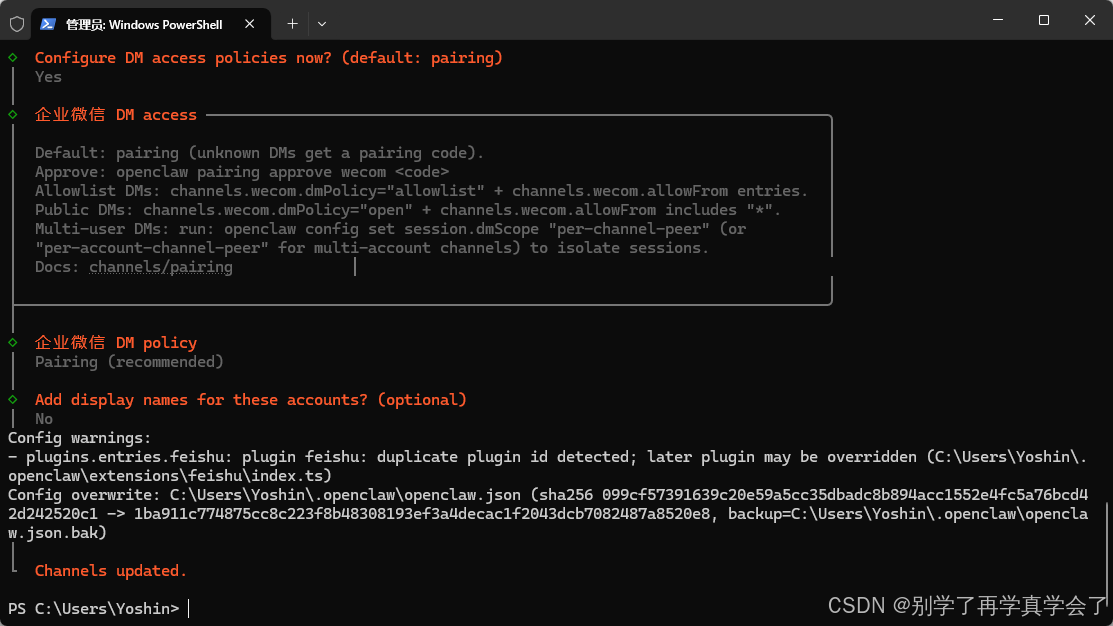Close the Windows PowerShell tab
Screen dimensions: 1113x626
coord(250,24)
